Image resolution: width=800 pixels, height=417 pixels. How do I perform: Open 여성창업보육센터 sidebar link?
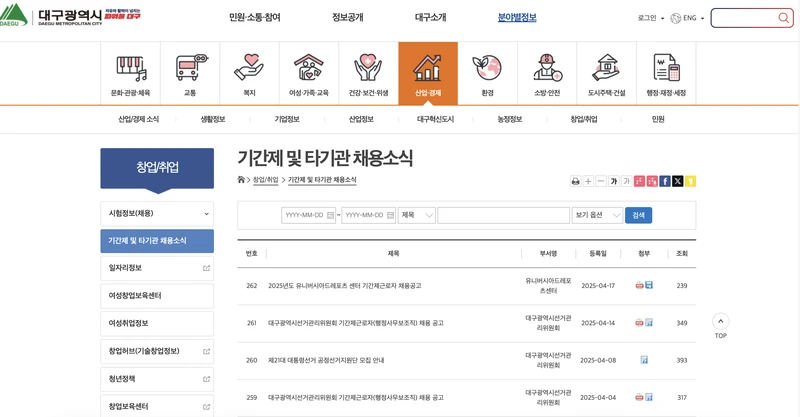pyautogui.click(x=157, y=296)
